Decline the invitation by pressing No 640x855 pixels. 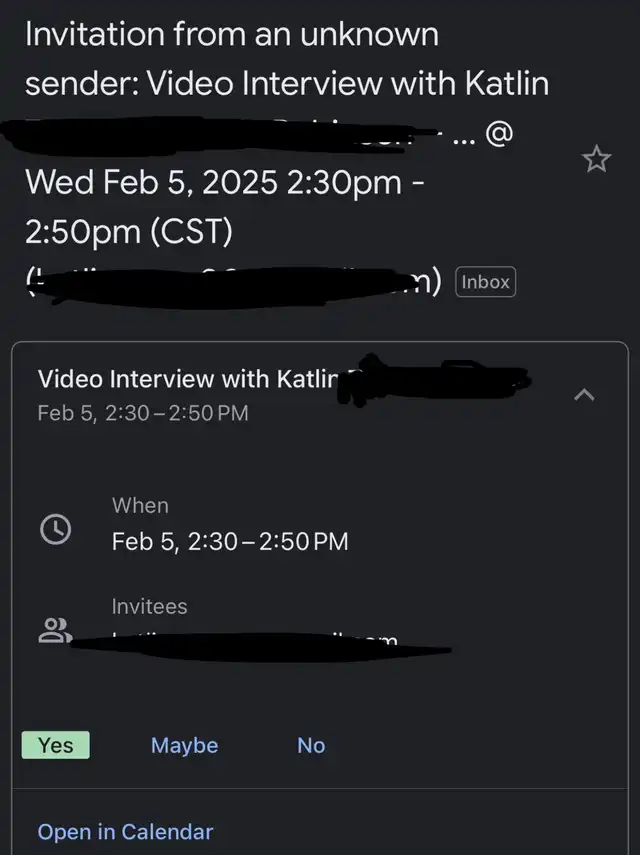coord(311,745)
